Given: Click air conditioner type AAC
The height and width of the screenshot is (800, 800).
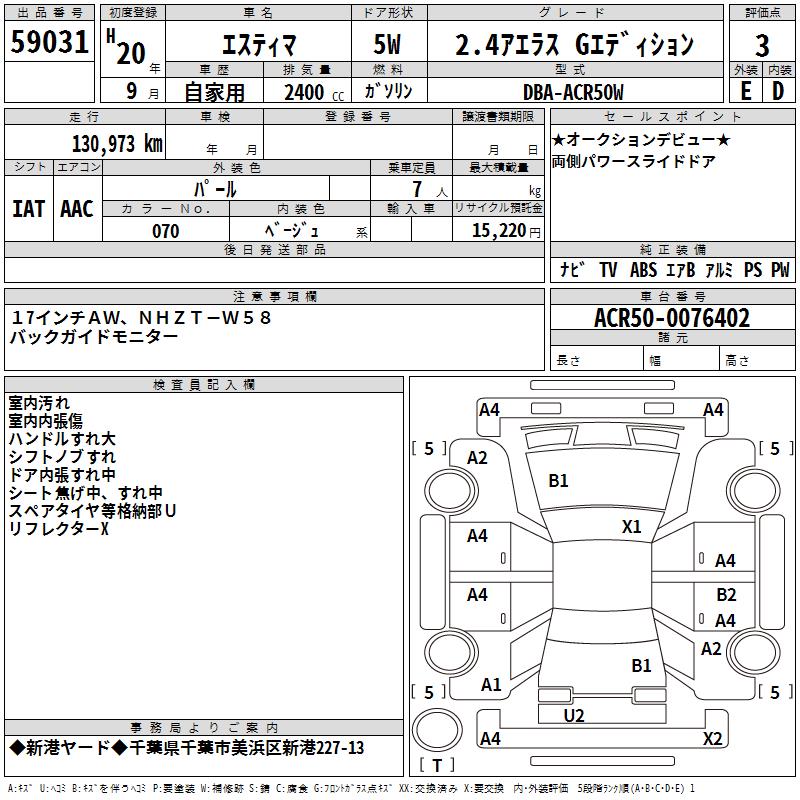Looking at the screenshot, I should point(77,209).
